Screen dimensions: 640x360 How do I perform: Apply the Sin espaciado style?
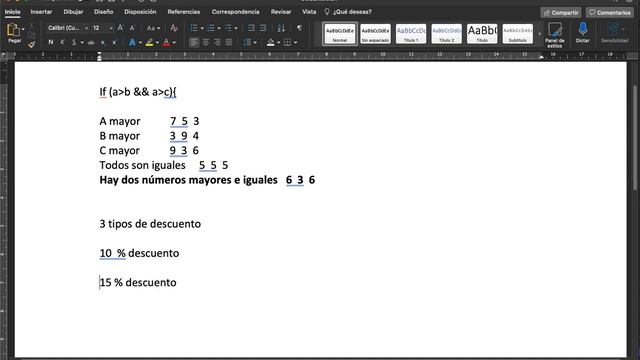pos(375,33)
